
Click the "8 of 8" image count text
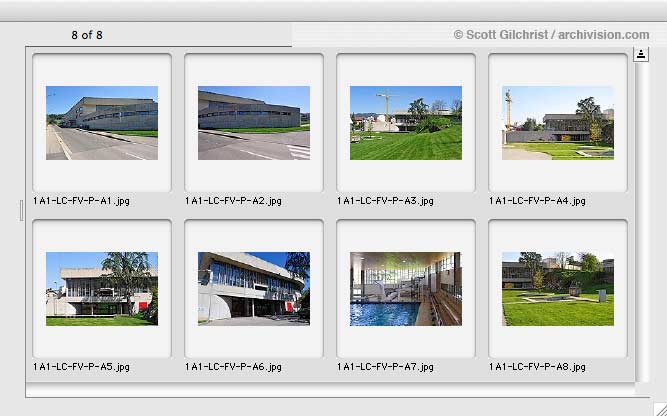coord(87,35)
